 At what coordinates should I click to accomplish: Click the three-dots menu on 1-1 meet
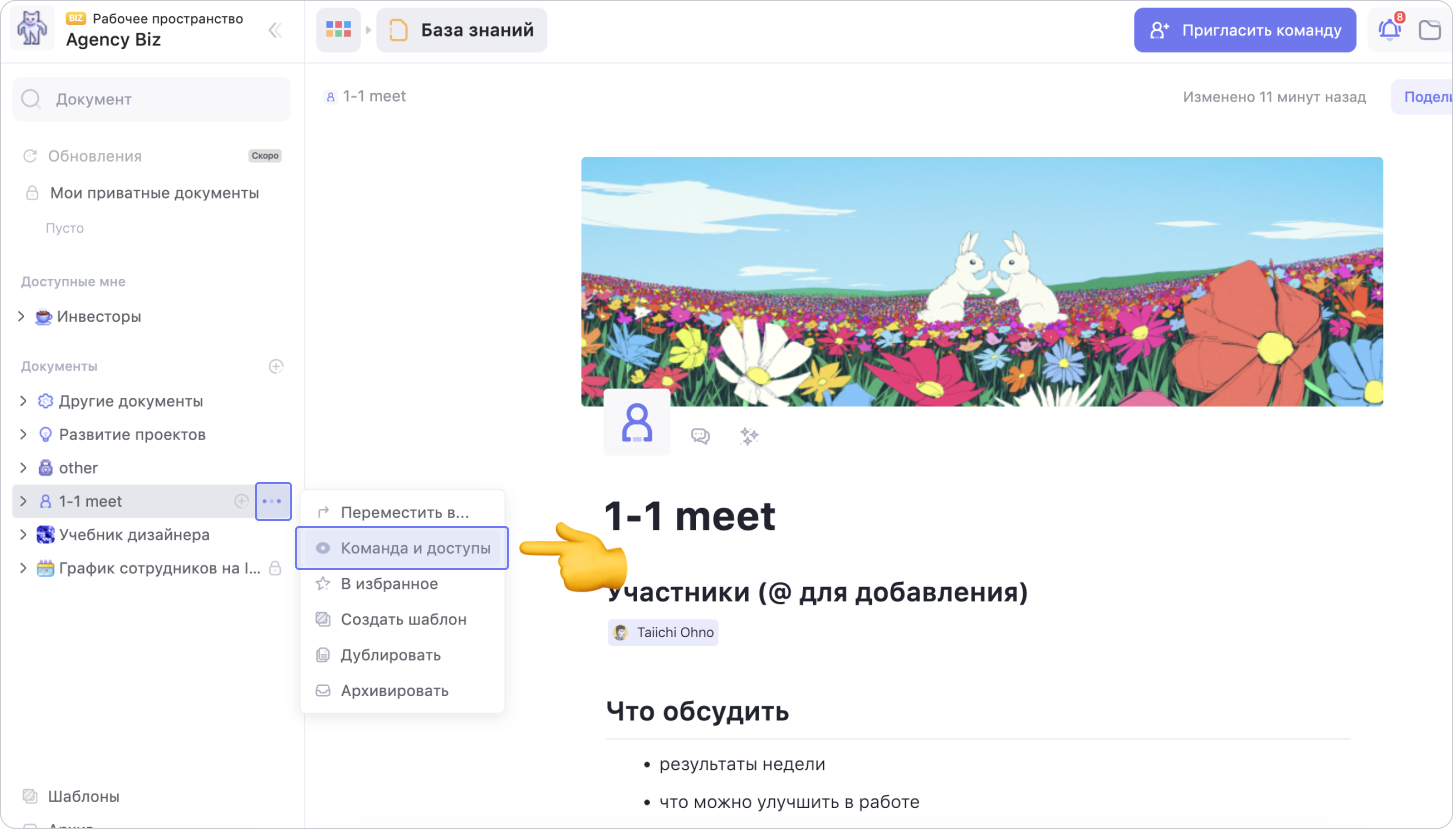tap(273, 501)
